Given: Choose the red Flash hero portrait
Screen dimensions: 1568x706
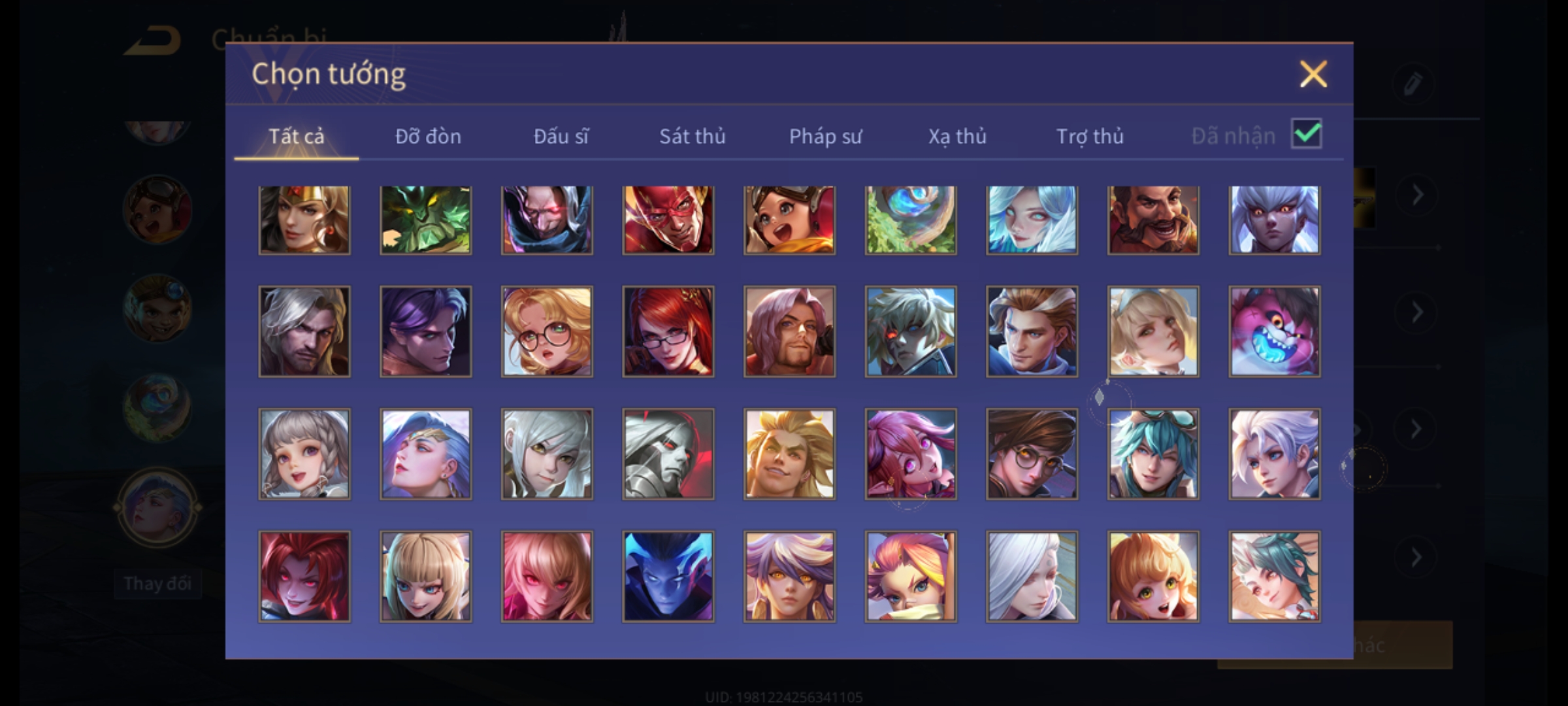Looking at the screenshot, I should (668, 220).
